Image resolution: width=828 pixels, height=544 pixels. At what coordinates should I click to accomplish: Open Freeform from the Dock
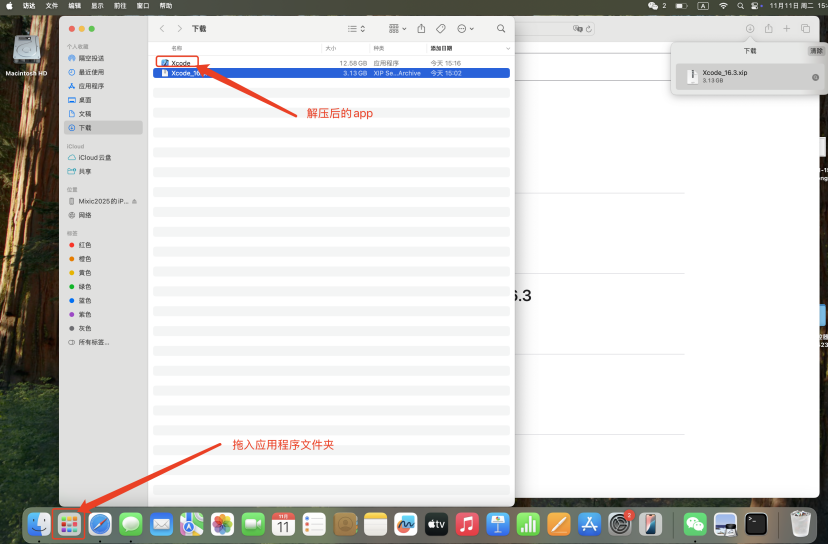tap(406, 524)
